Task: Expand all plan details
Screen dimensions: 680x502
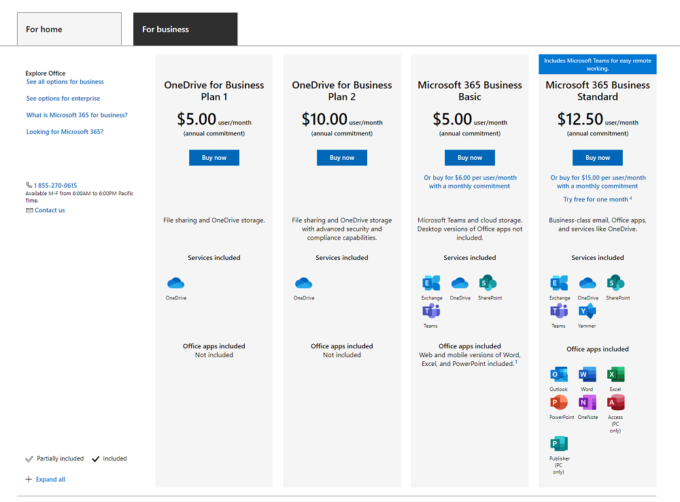Action: 50,479
